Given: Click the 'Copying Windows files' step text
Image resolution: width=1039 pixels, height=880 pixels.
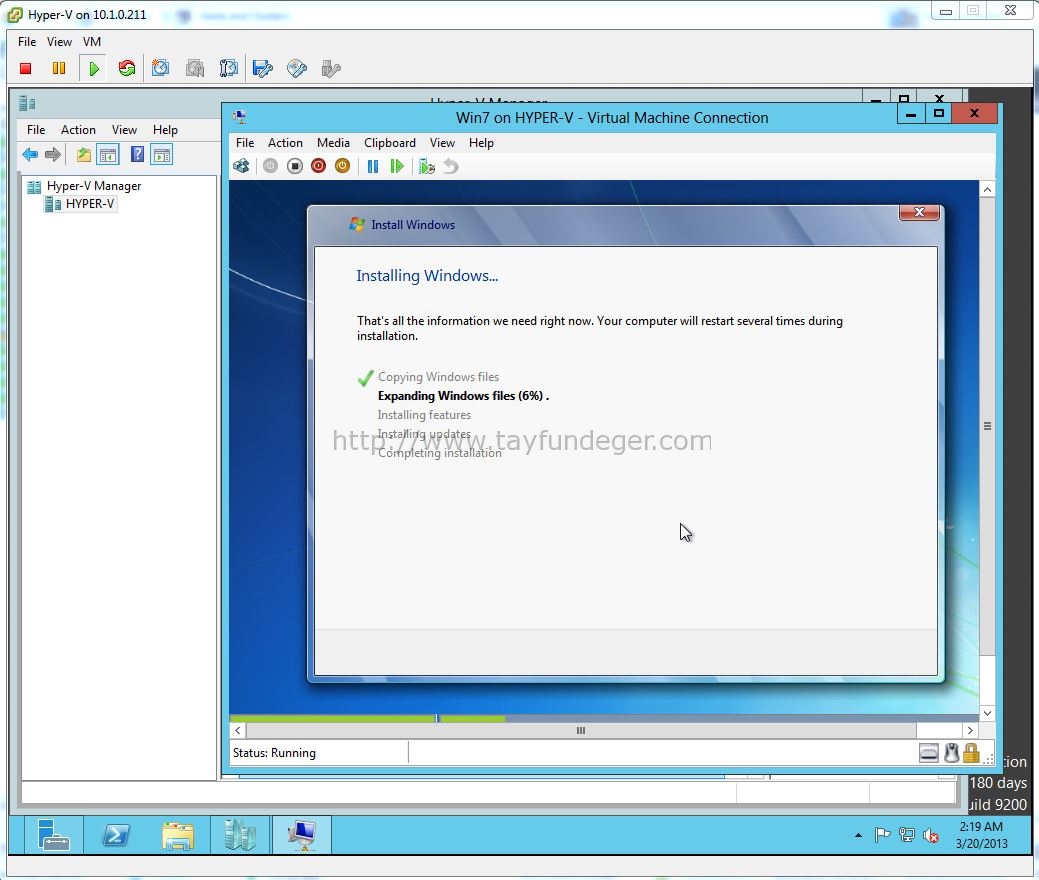Looking at the screenshot, I should tap(438, 377).
